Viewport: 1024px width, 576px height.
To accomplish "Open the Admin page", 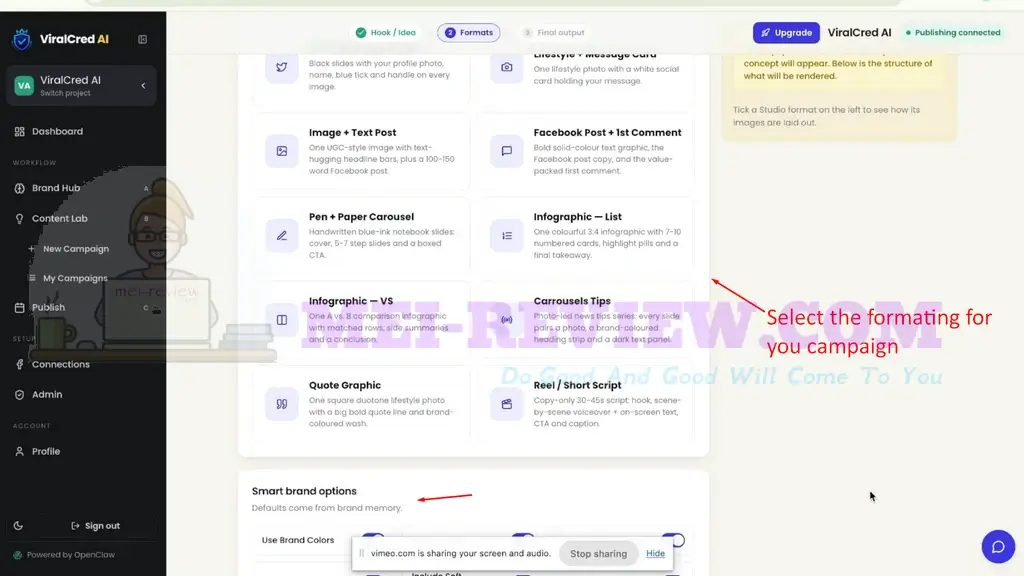I will click(x=47, y=394).
